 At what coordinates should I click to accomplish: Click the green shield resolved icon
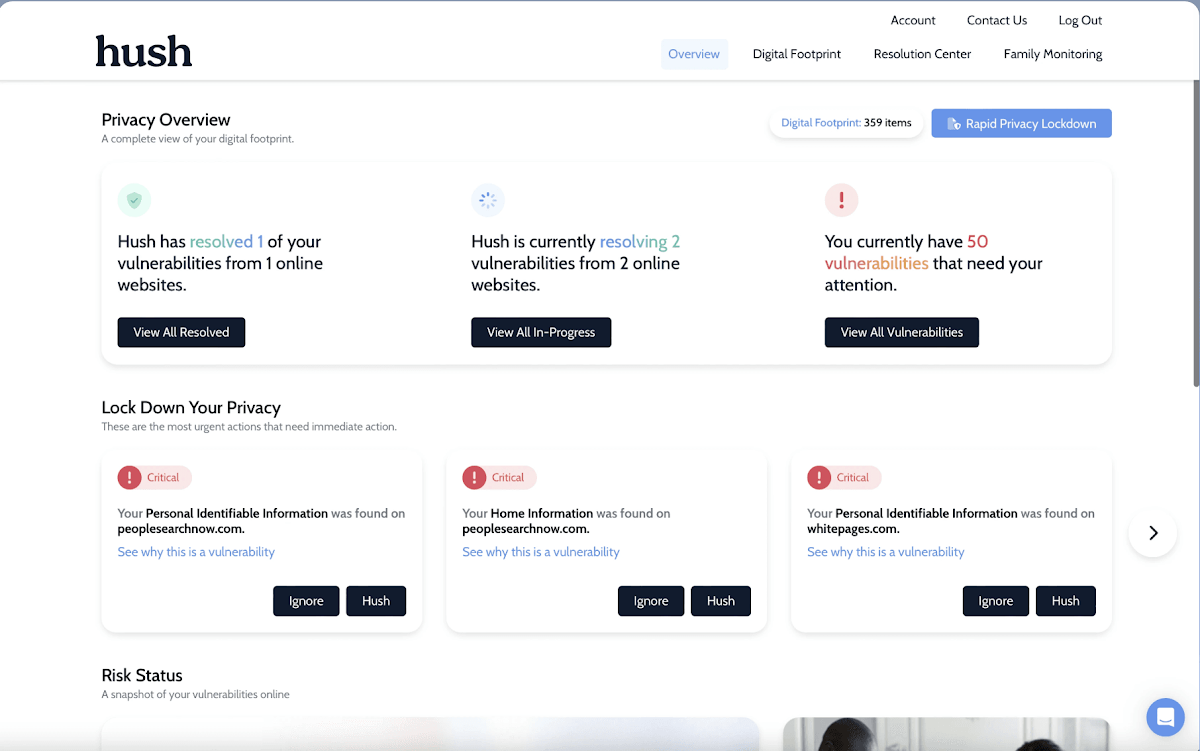tap(134, 200)
